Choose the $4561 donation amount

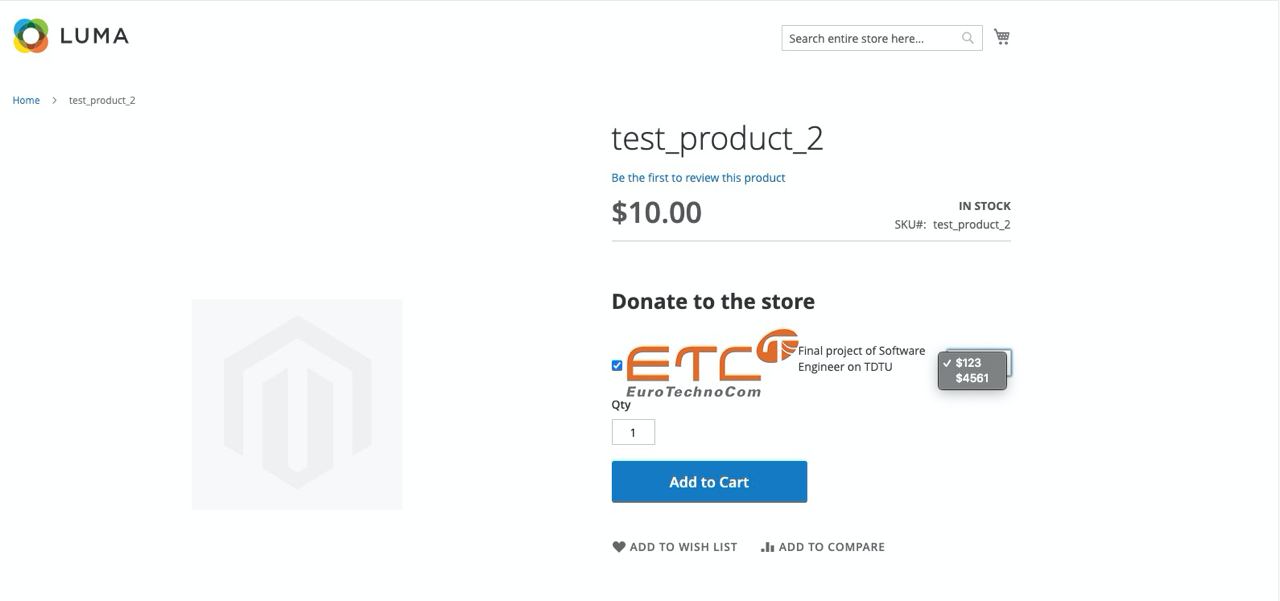click(x=972, y=378)
